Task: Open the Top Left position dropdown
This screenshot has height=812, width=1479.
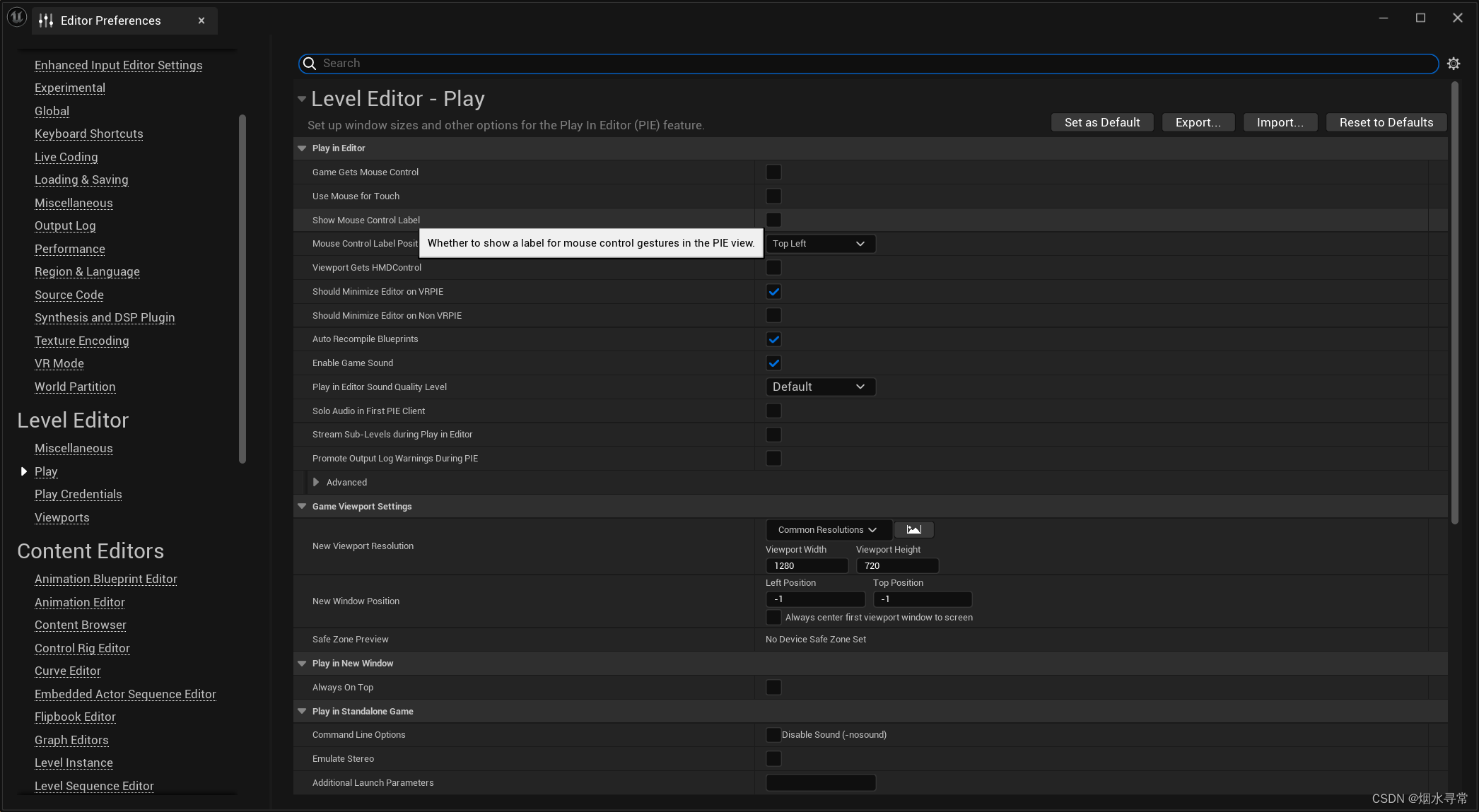Action: pyautogui.click(x=820, y=243)
